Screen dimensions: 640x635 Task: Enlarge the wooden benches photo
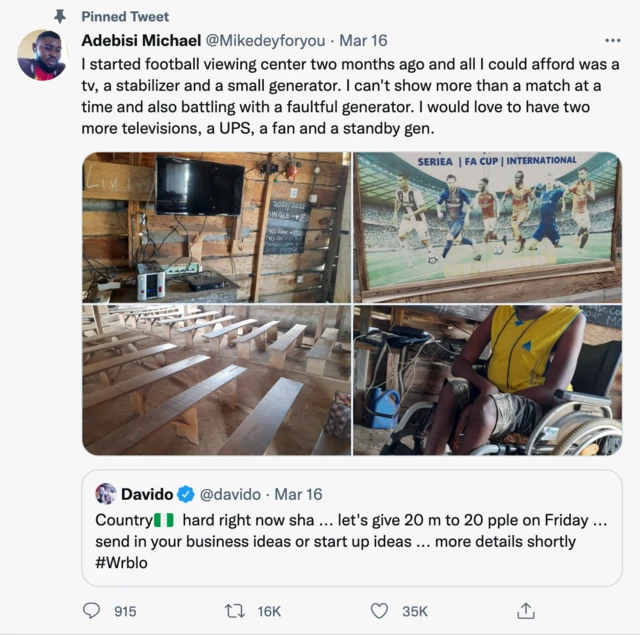216,380
